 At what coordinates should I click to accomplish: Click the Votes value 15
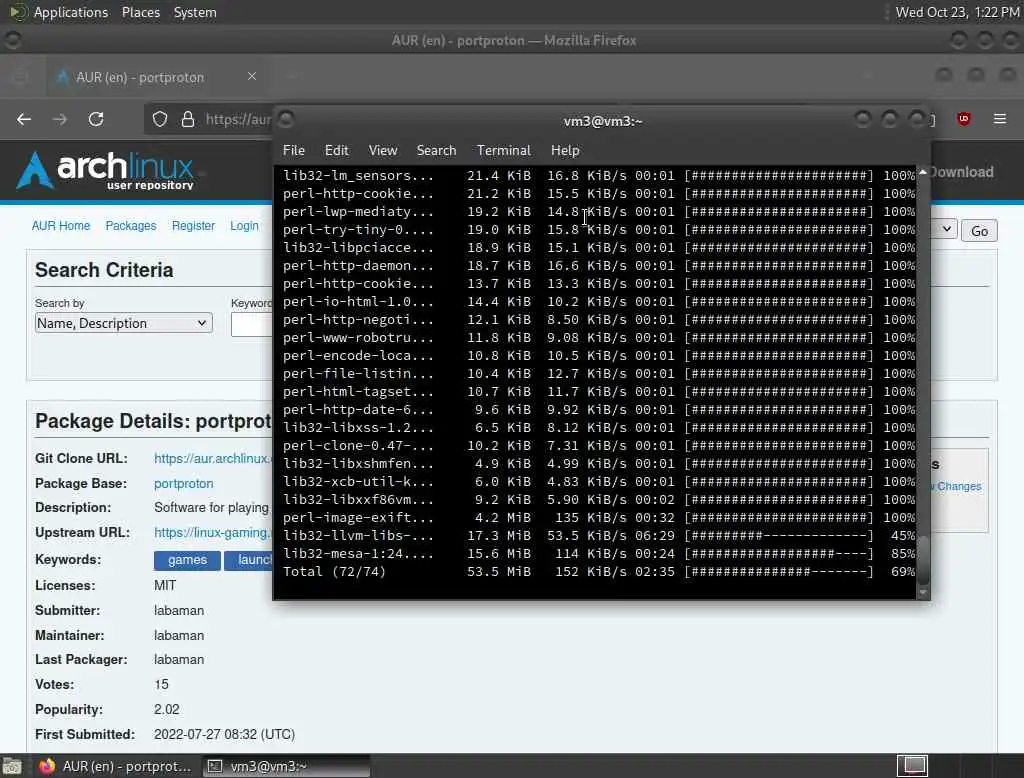161,685
